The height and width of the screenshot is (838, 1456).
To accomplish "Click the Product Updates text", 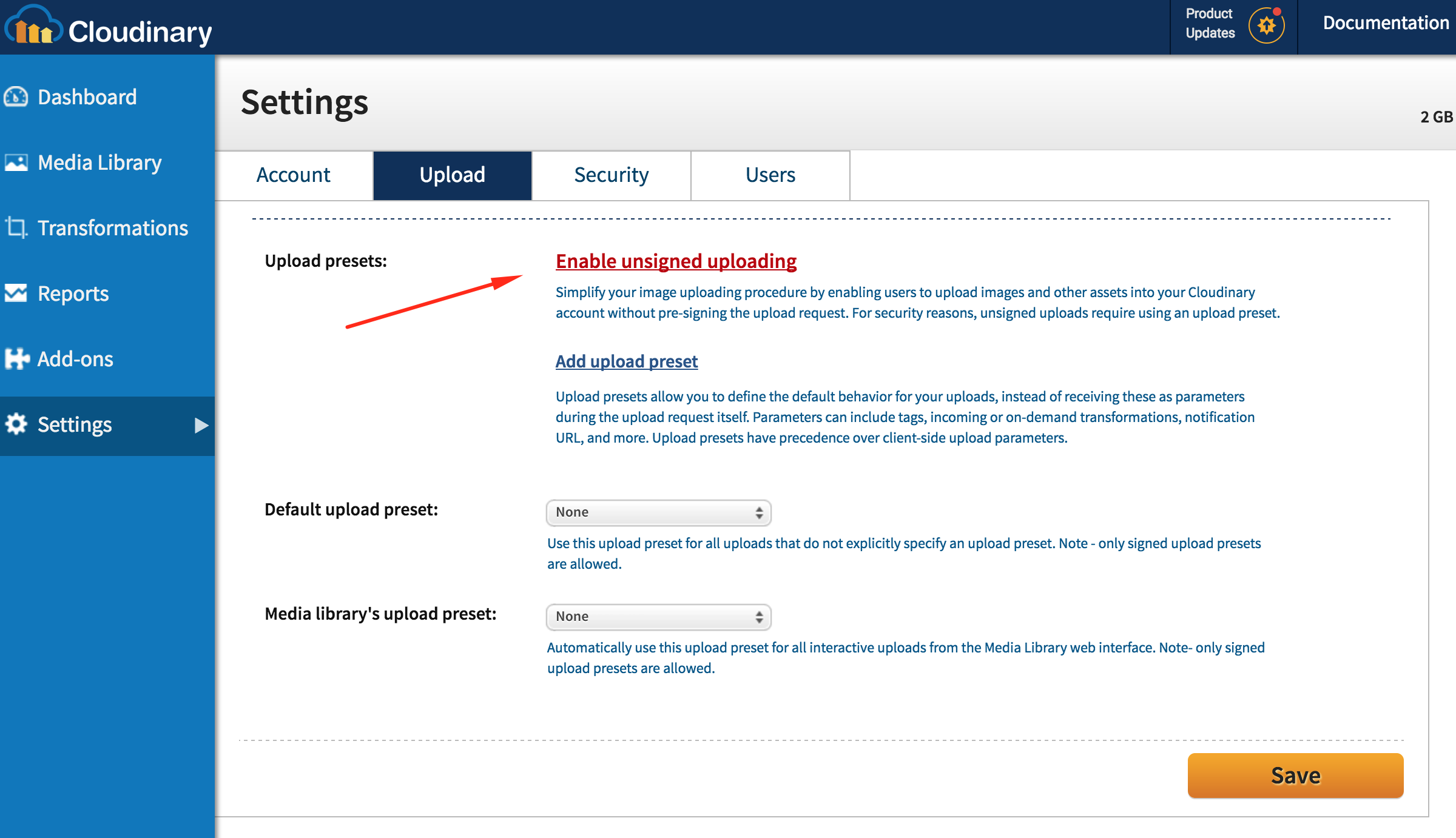I will pyautogui.click(x=1210, y=23).
